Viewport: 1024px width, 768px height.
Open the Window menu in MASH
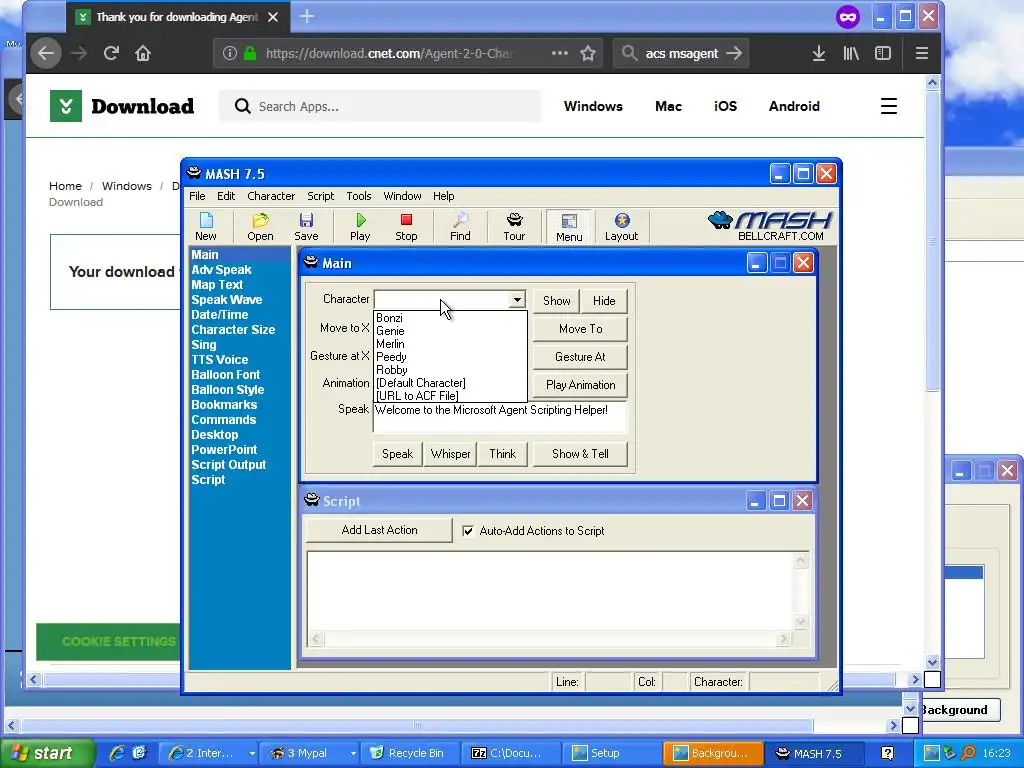pos(402,196)
